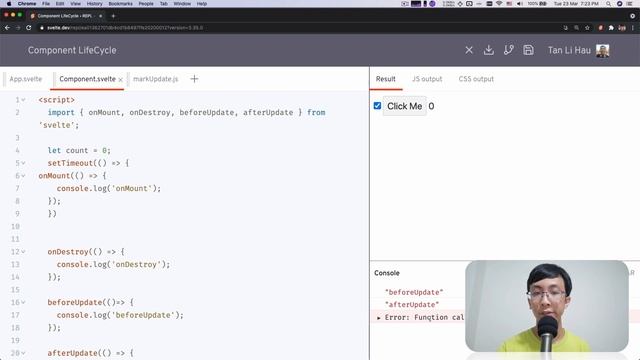This screenshot has height=360, width=640.
Task: Open Chrome three-dot menu
Action: (x=633, y=28)
